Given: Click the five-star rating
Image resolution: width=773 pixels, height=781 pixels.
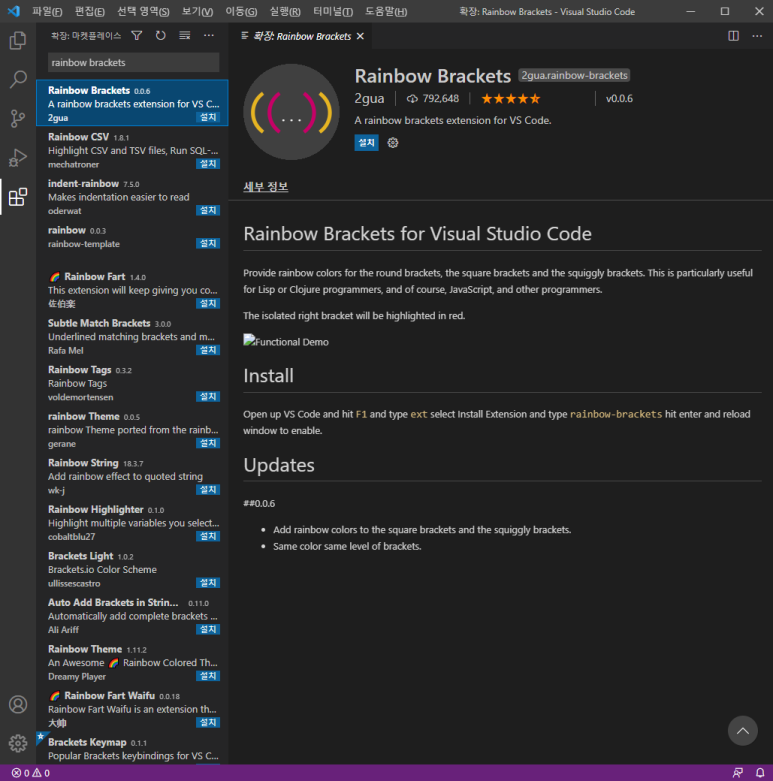Looking at the screenshot, I should 511,99.
